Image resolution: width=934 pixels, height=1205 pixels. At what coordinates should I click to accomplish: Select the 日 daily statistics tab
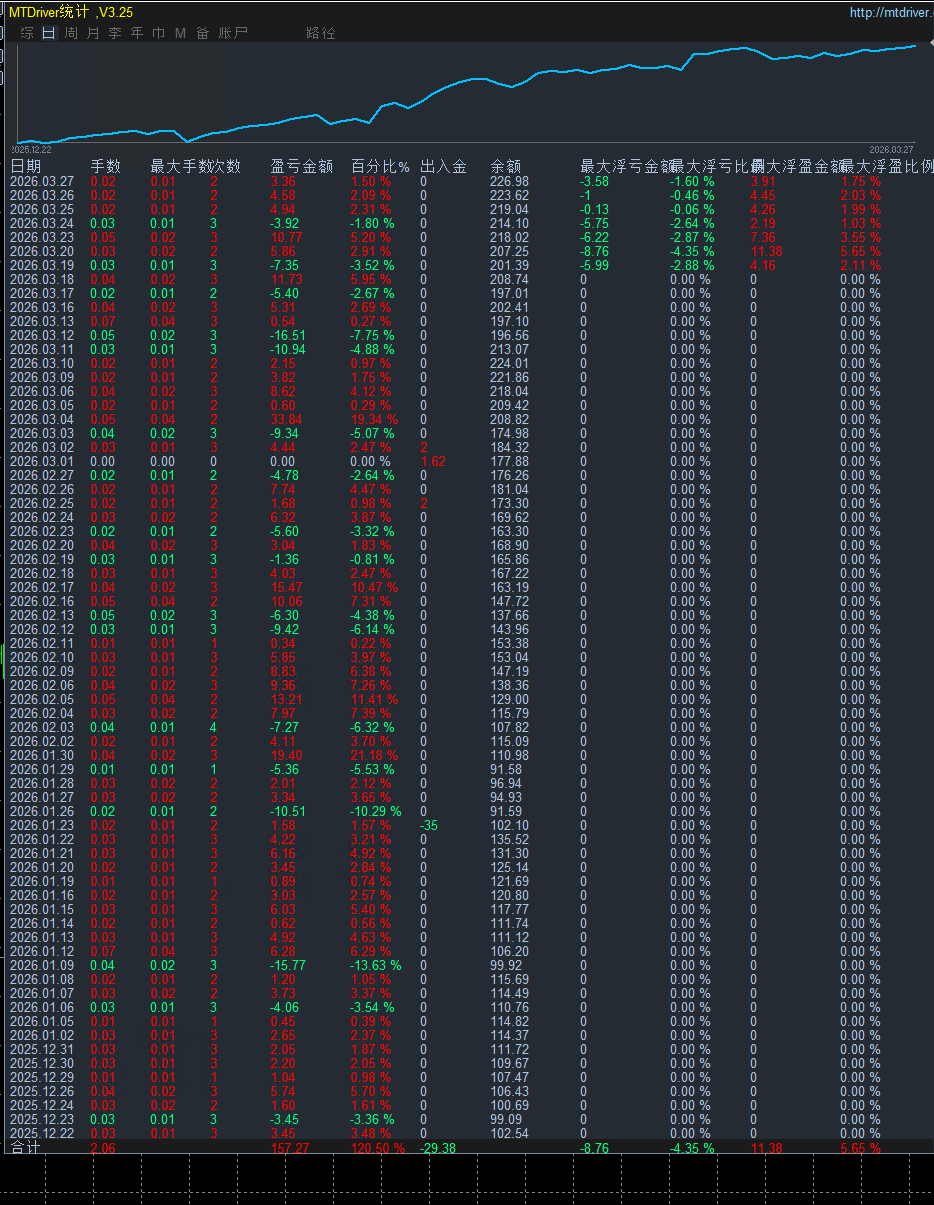pyautogui.click(x=49, y=33)
